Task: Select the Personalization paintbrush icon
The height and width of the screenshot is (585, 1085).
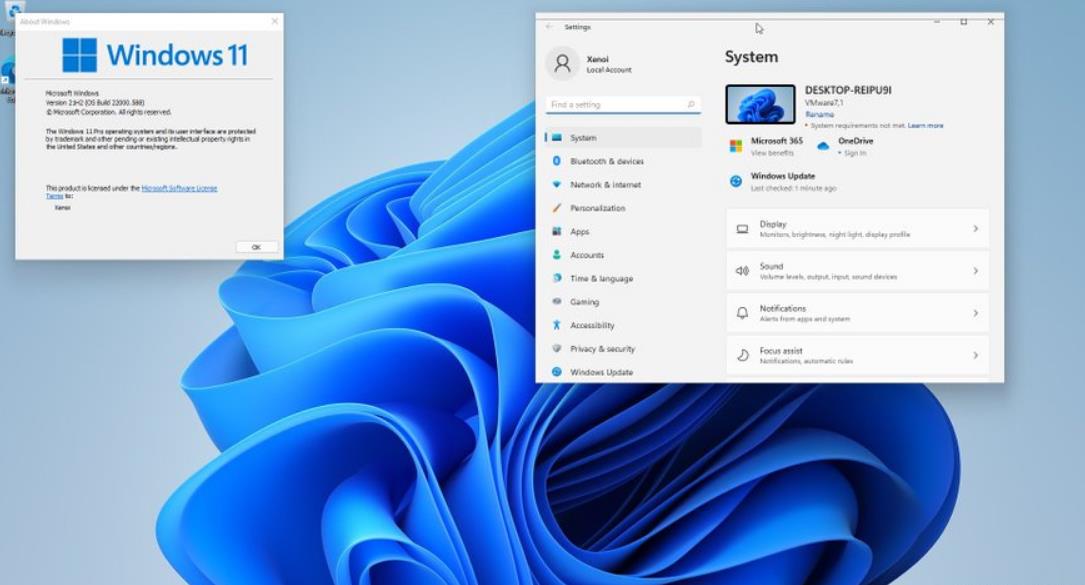Action: click(557, 208)
